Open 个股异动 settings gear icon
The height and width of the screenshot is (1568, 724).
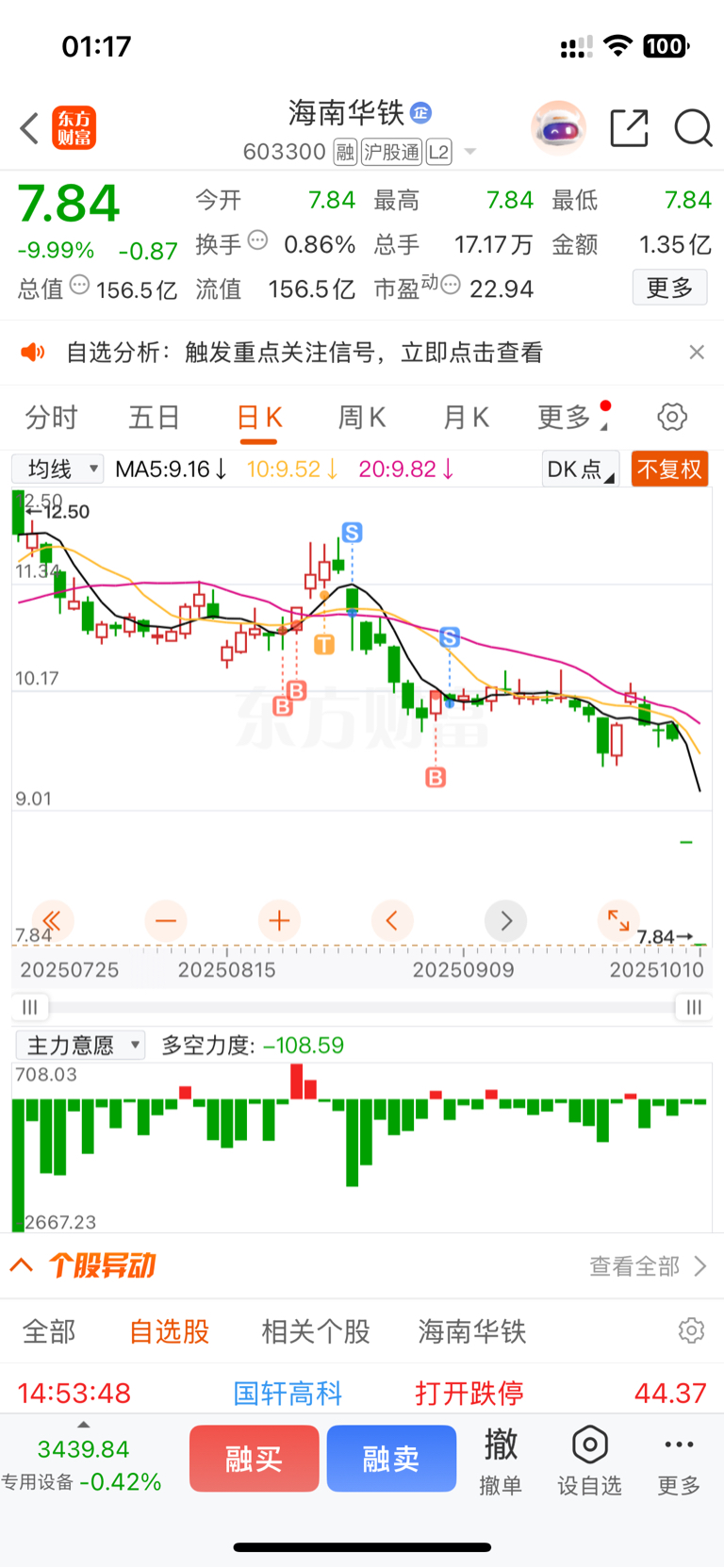pyautogui.click(x=692, y=1330)
